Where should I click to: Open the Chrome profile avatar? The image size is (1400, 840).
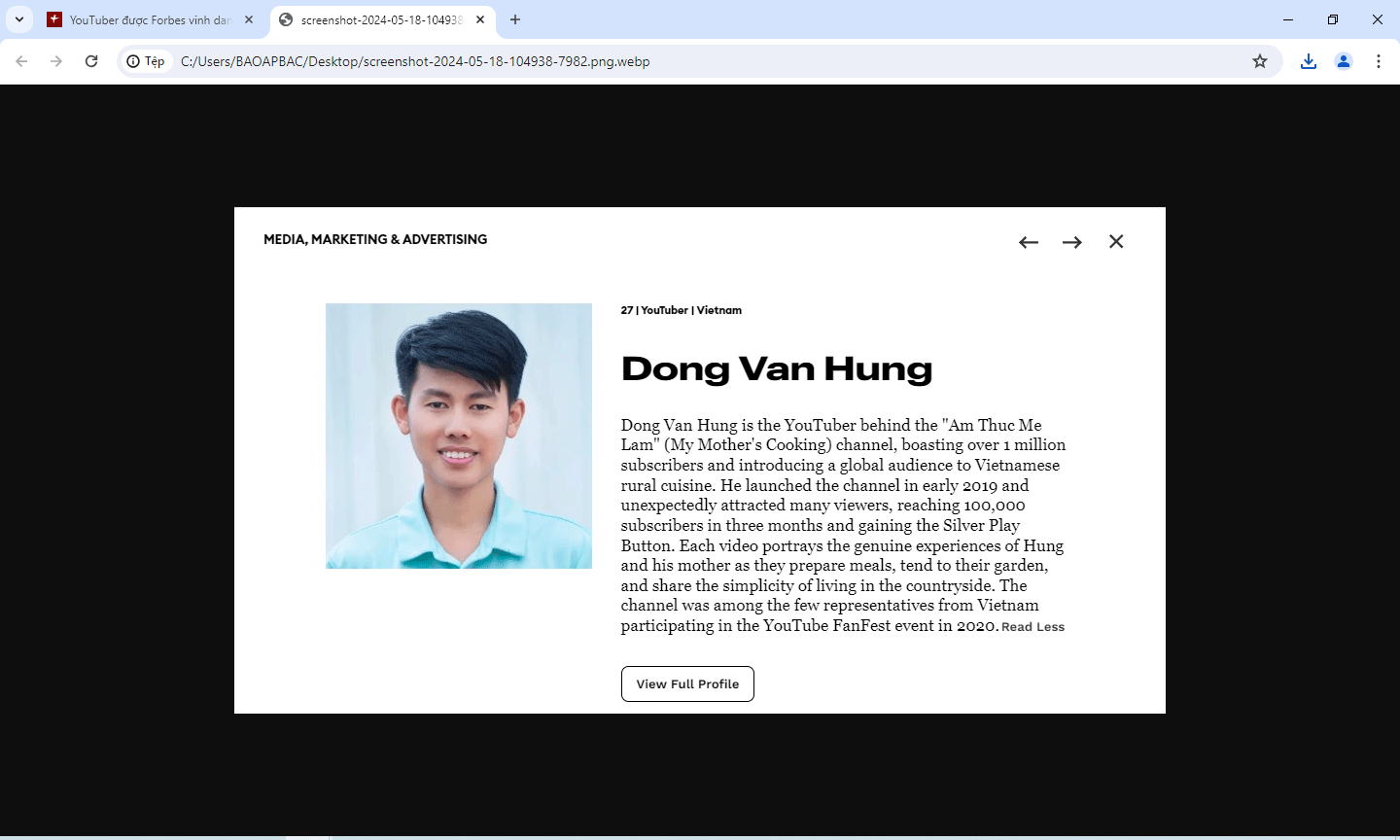[1344, 61]
